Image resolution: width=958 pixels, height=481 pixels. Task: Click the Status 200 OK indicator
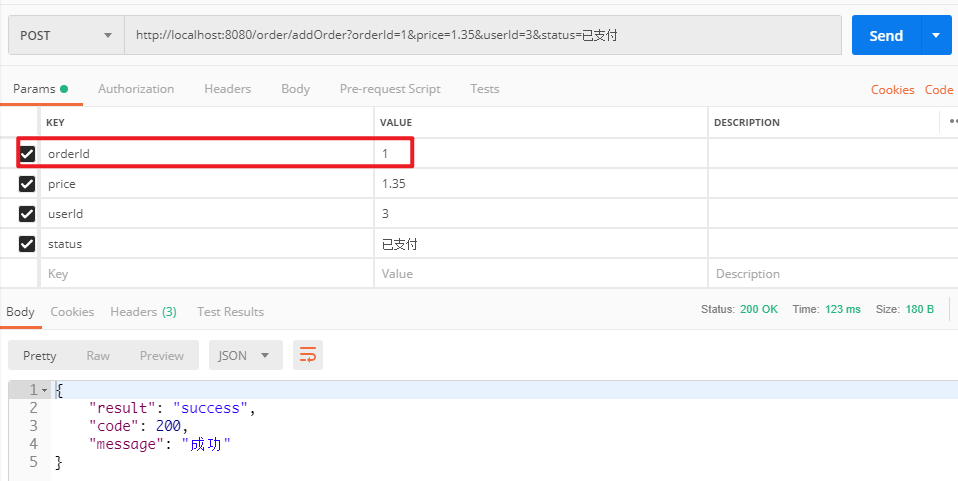(739, 309)
